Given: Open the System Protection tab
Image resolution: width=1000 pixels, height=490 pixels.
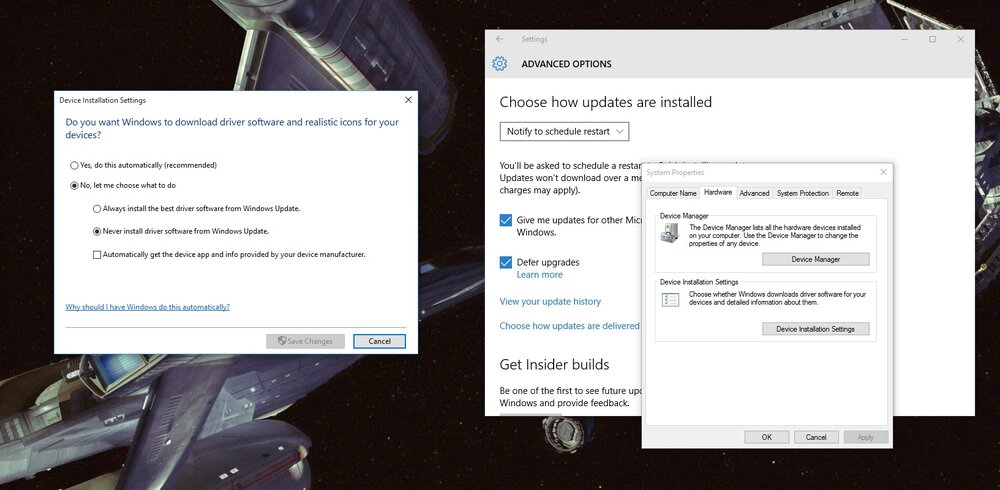Looking at the screenshot, I should pyautogui.click(x=803, y=193).
